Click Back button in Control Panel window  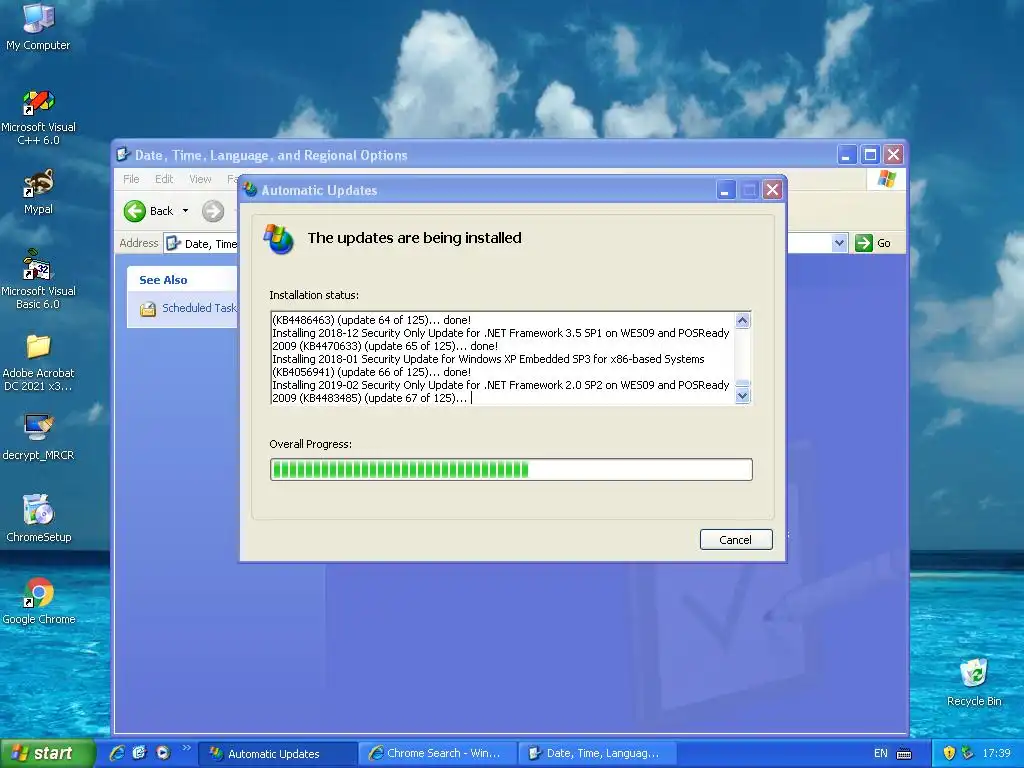coord(149,211)
